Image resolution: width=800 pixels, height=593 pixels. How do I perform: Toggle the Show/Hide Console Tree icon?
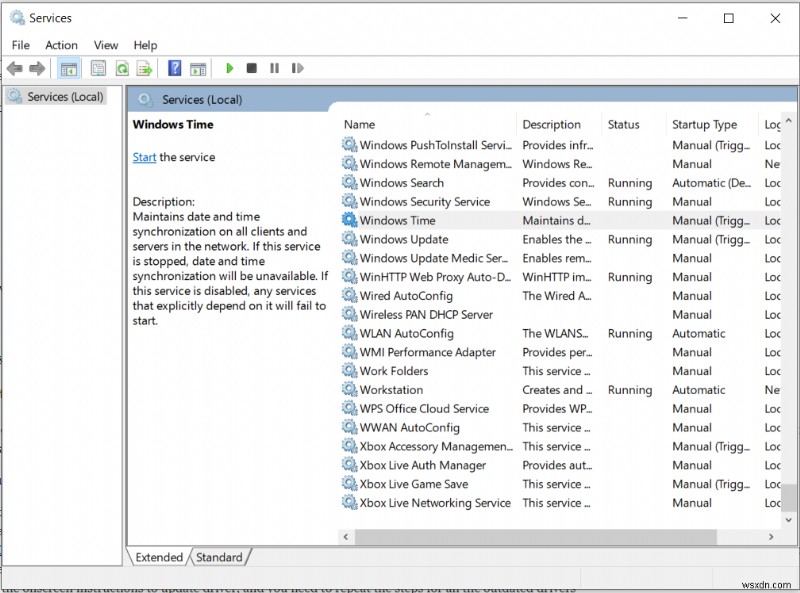[x=67, y=68]
